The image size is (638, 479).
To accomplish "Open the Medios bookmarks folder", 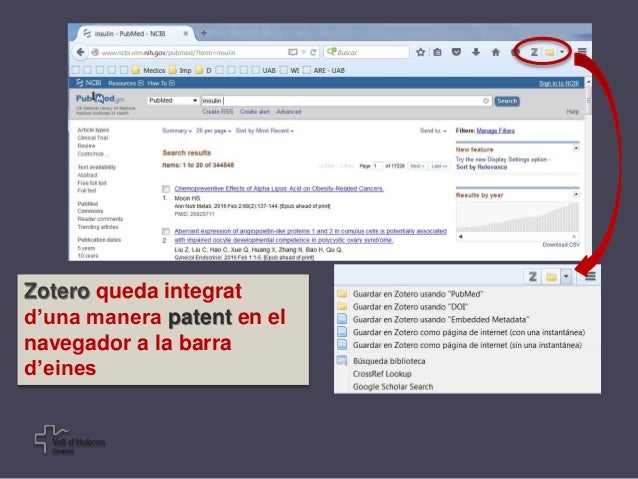I will point(149,70).
